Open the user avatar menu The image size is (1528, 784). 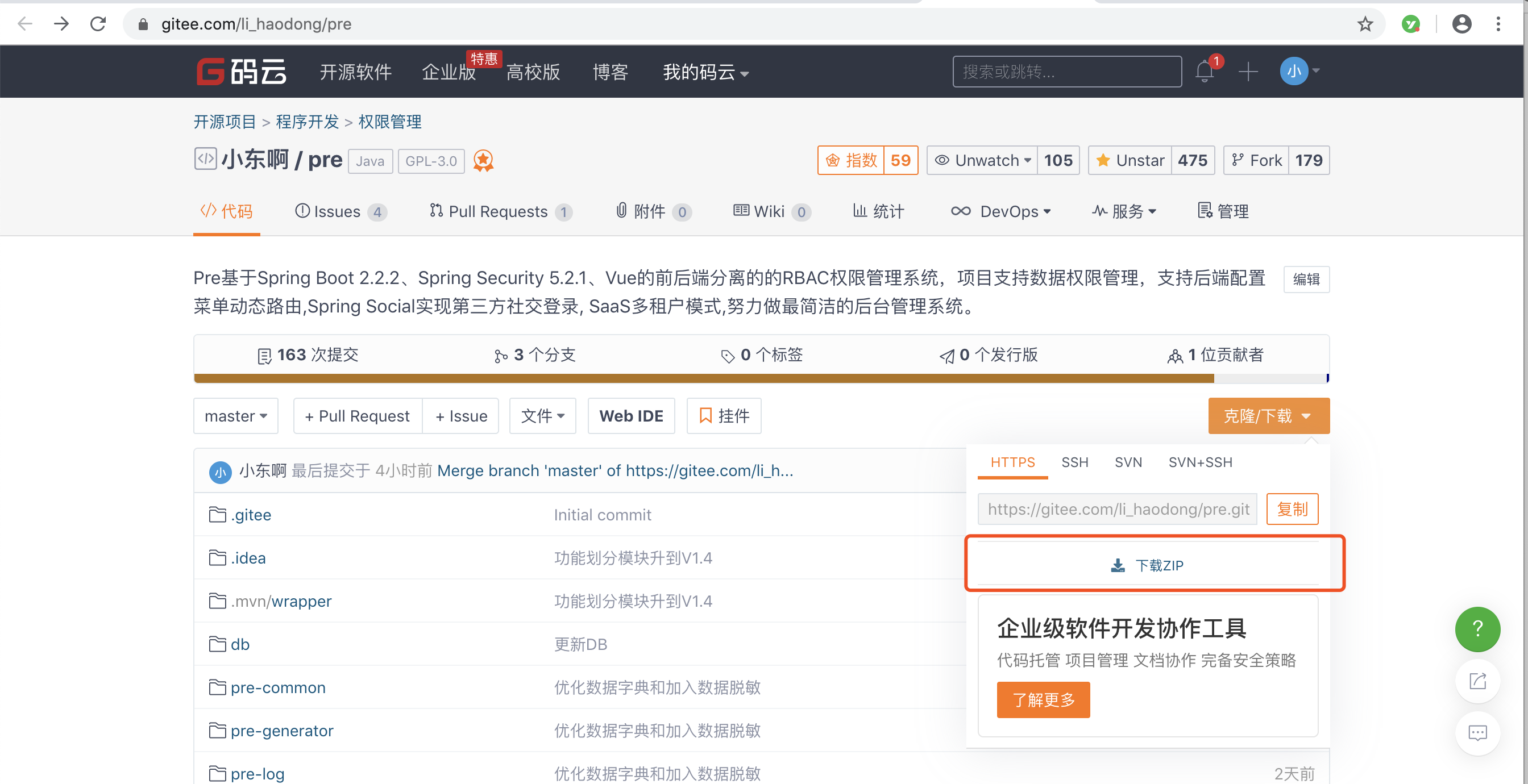1299,71
